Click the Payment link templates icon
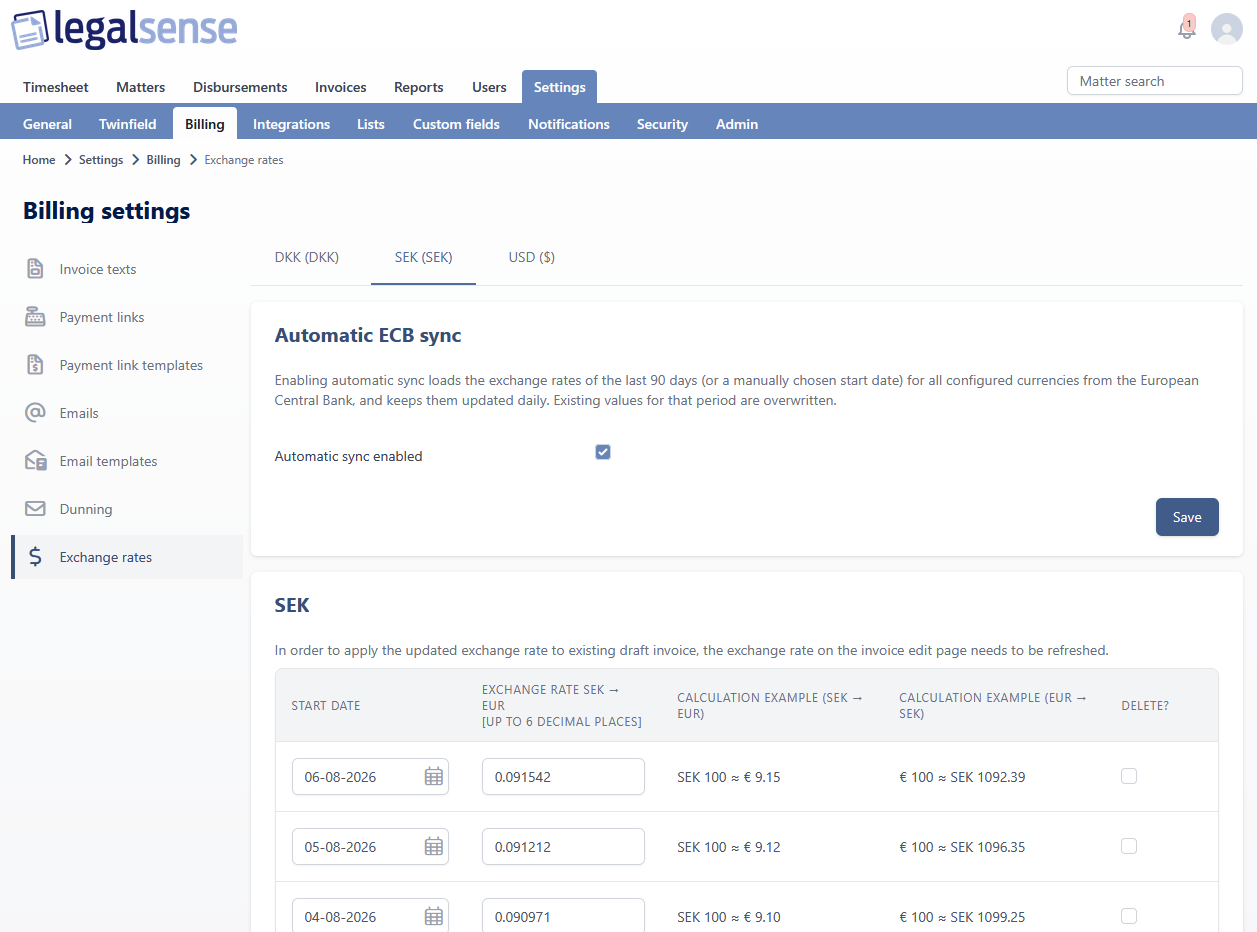1257x932 pixels. (35, 365)
